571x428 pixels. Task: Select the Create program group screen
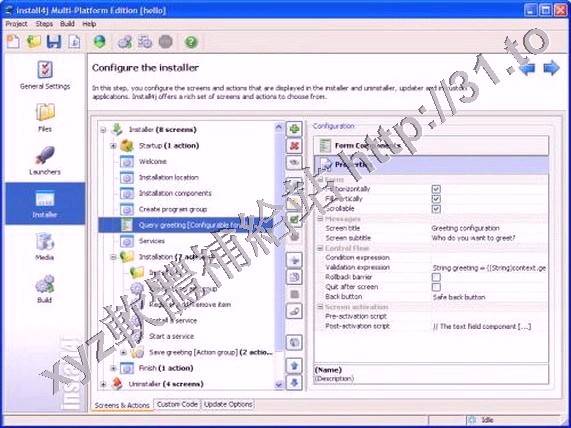pyautogui.click(x=173, y=209)
